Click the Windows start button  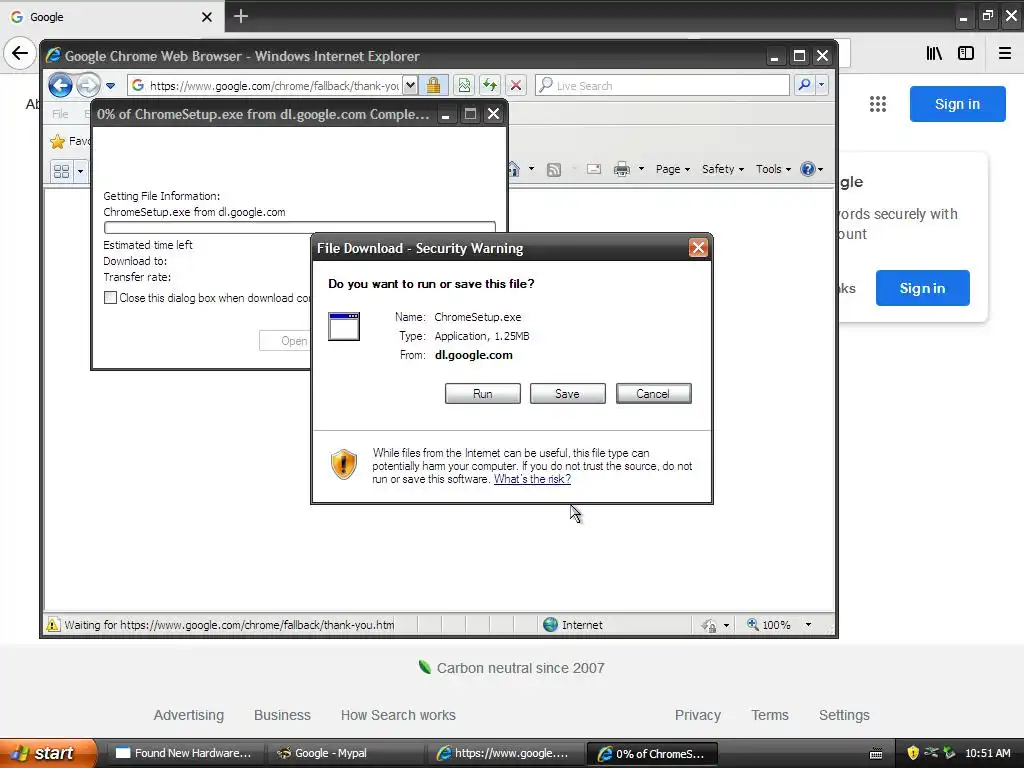pyautogui.click(x=48, y=753)
